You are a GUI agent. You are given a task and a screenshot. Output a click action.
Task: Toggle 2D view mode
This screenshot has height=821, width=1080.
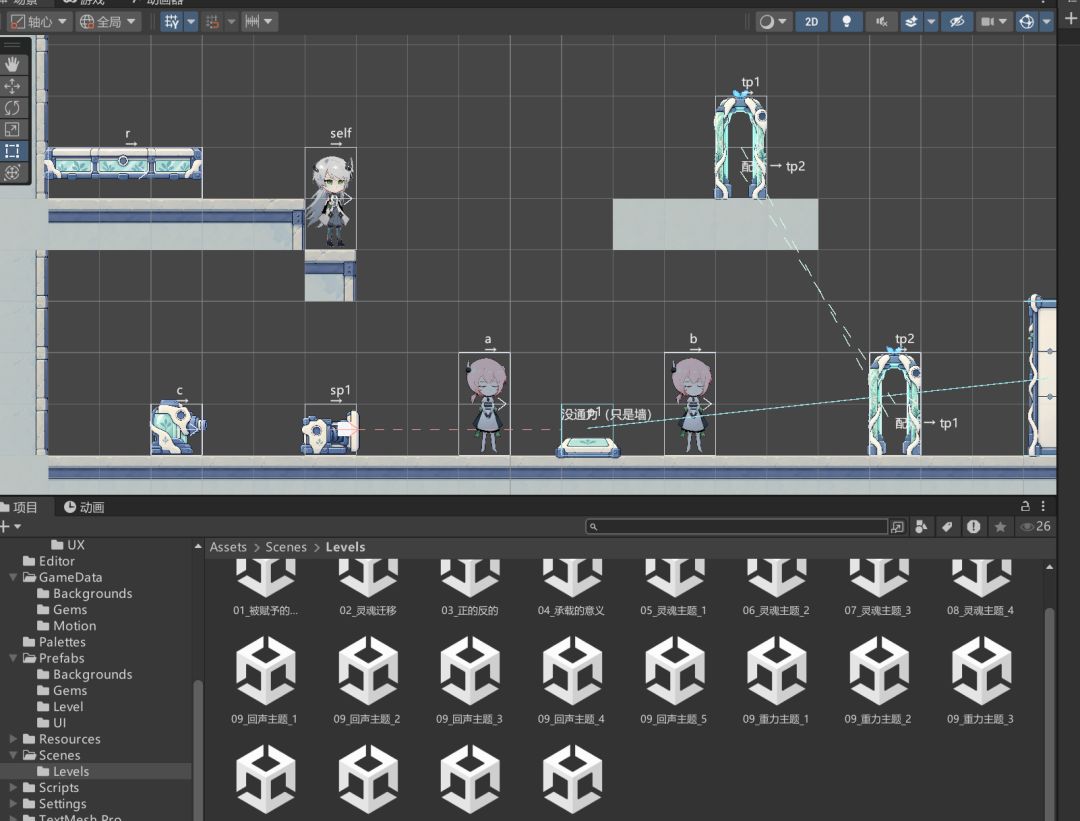pyautogui.click(x=811, y=21)
